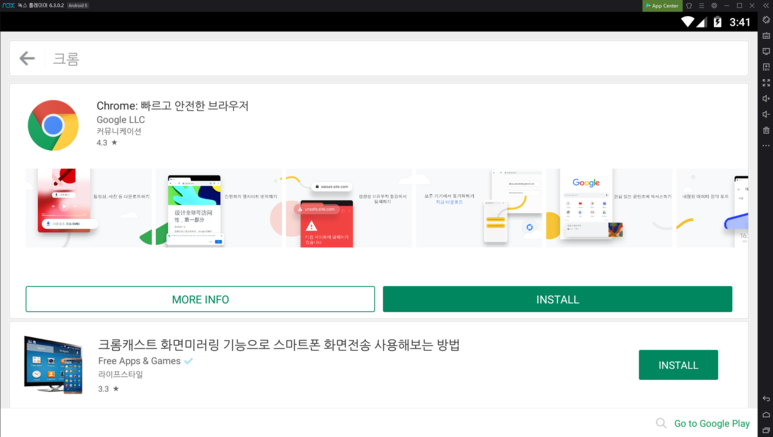Open the 크롬캐스트 app TV icon

53,365
